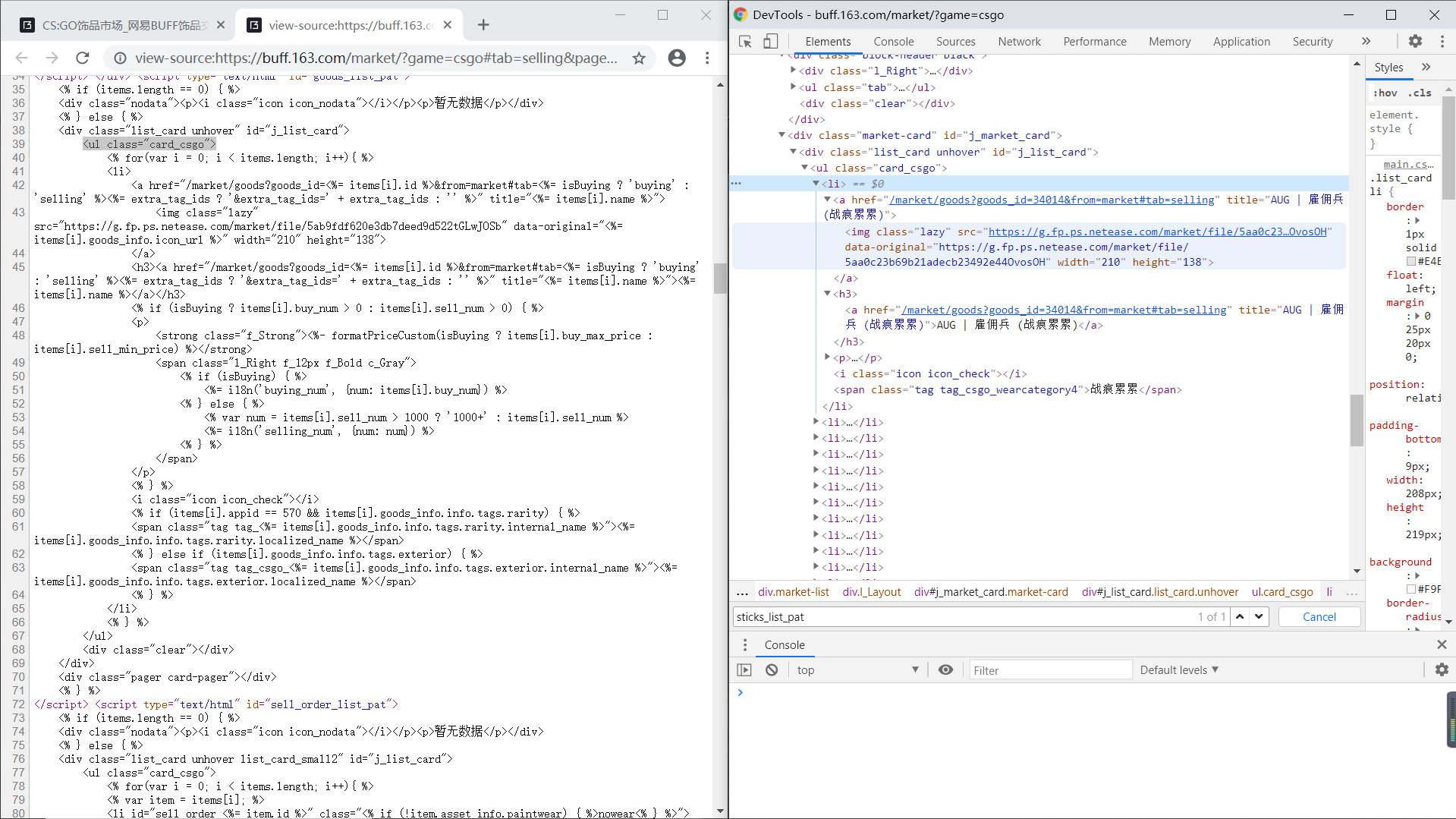Open the Application tab
1456x819 pixels.
coord(1241,42)
